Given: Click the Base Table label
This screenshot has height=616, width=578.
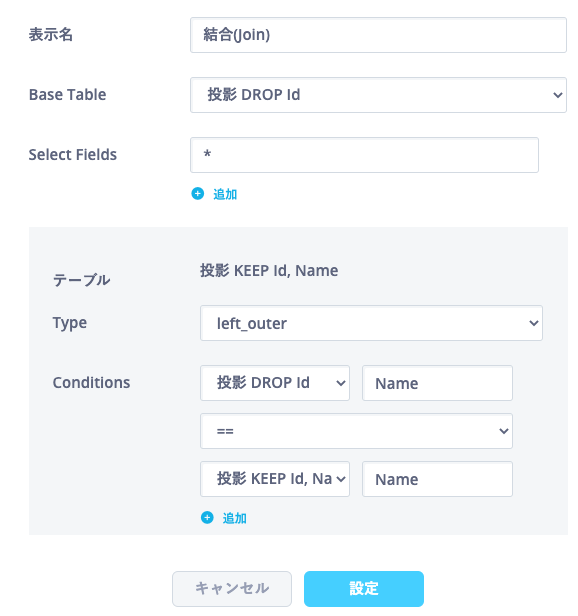Looking at the screenshot, I should tap(68, 95).
